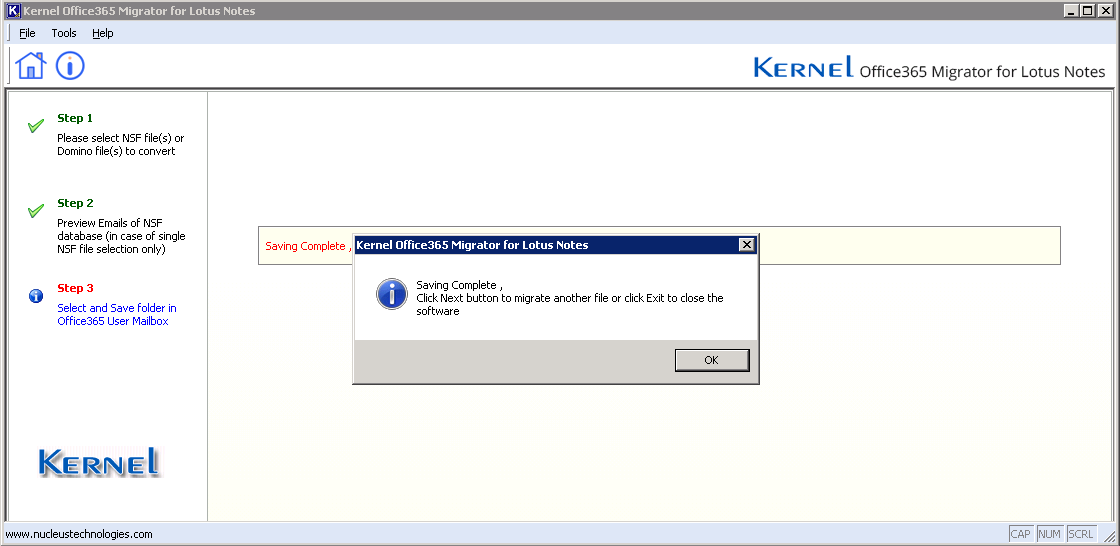Image resolution: width=1120 pixels, height=546 pixels.
Task: Click the Kernel app icon in the title bar
Action: (13, 11)
